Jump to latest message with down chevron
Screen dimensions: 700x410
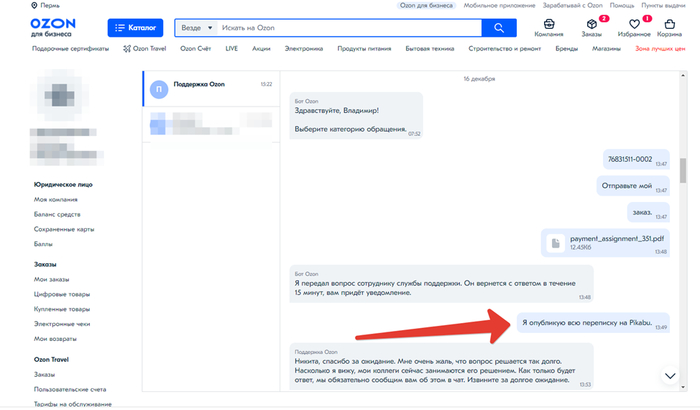[x=670, y=376]
